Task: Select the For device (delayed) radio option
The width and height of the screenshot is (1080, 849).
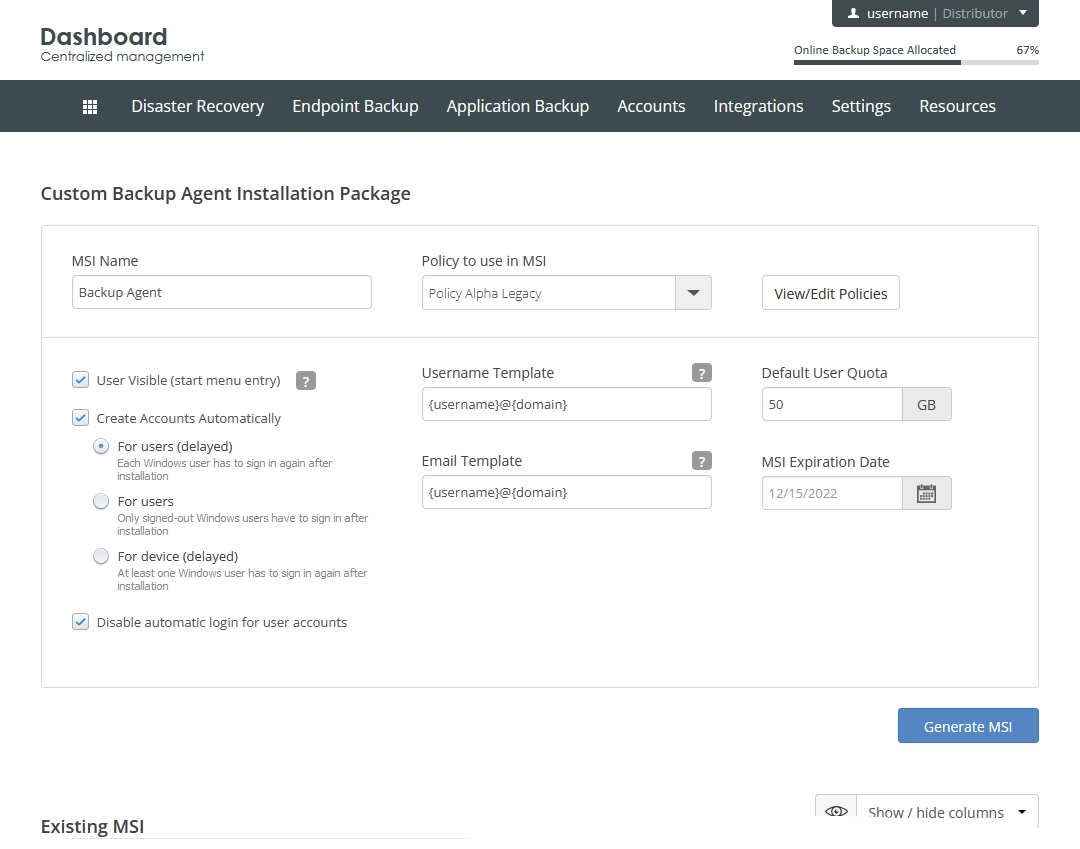Action: coord(101,556)
